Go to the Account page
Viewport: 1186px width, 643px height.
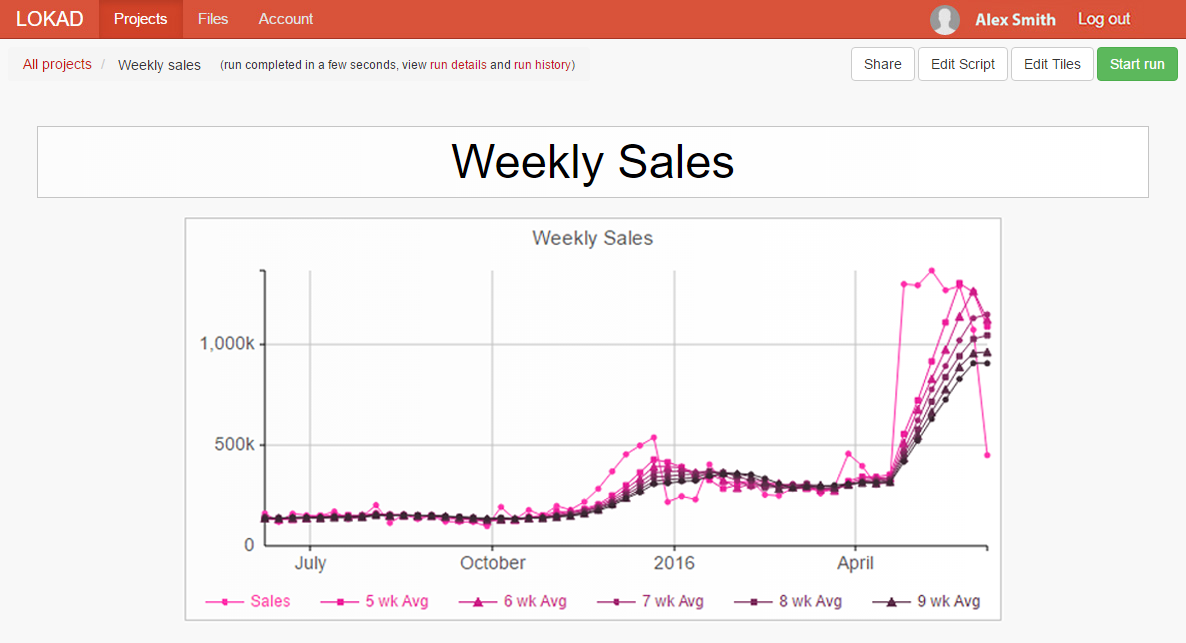click(285, 19)
